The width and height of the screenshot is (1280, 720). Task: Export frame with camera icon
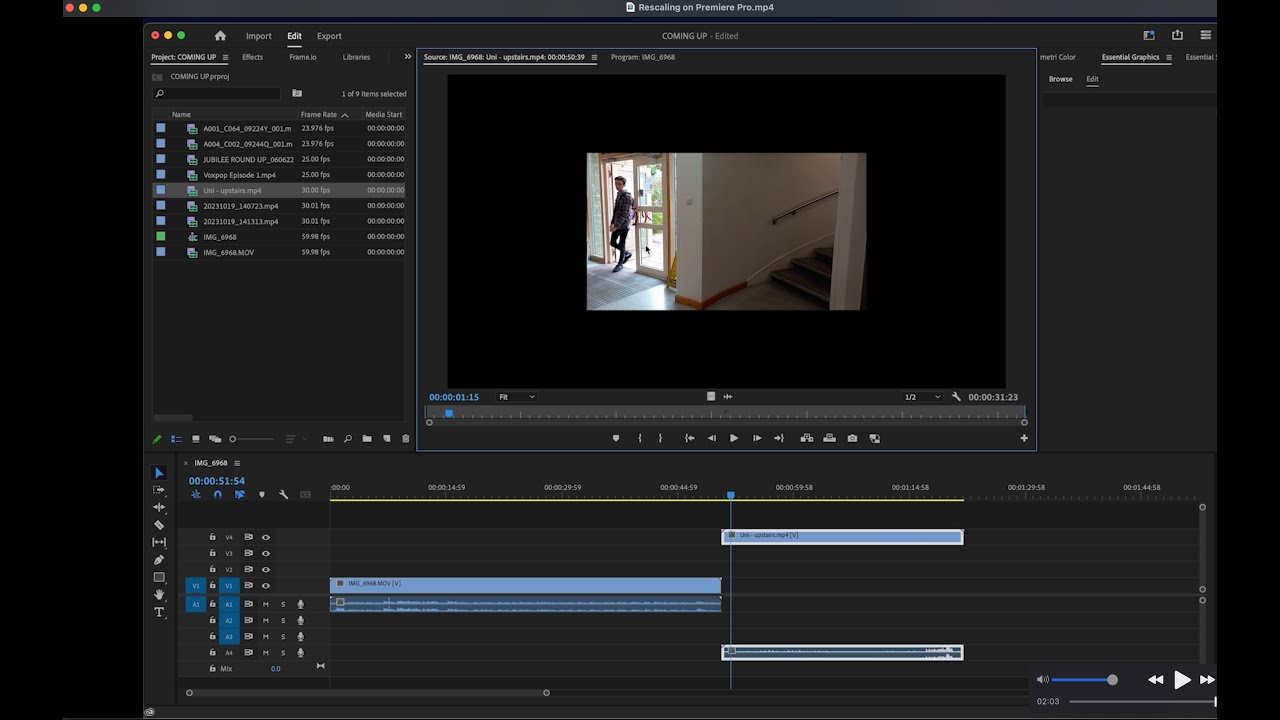click(852, 438)
